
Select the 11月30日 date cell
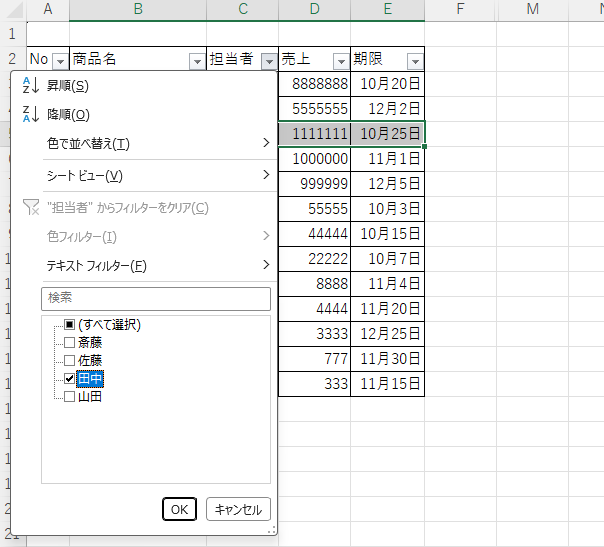[x=388, y=359]
